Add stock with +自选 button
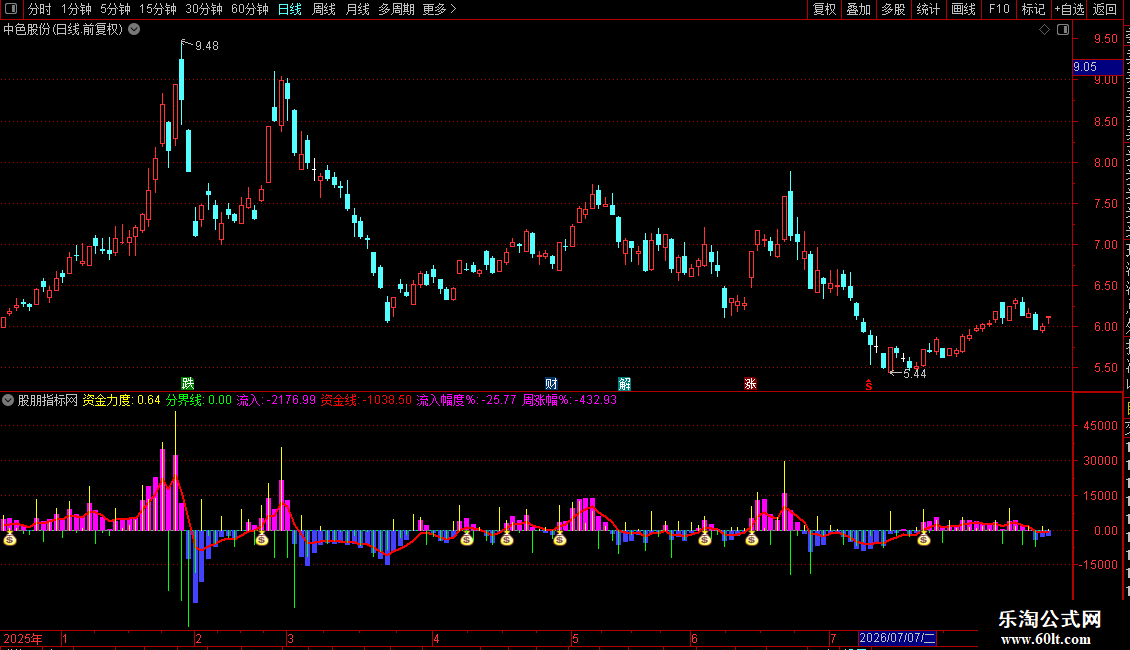Image resolution: width=1130 pixels, height=650 pixels. [x=1069, y=9]
